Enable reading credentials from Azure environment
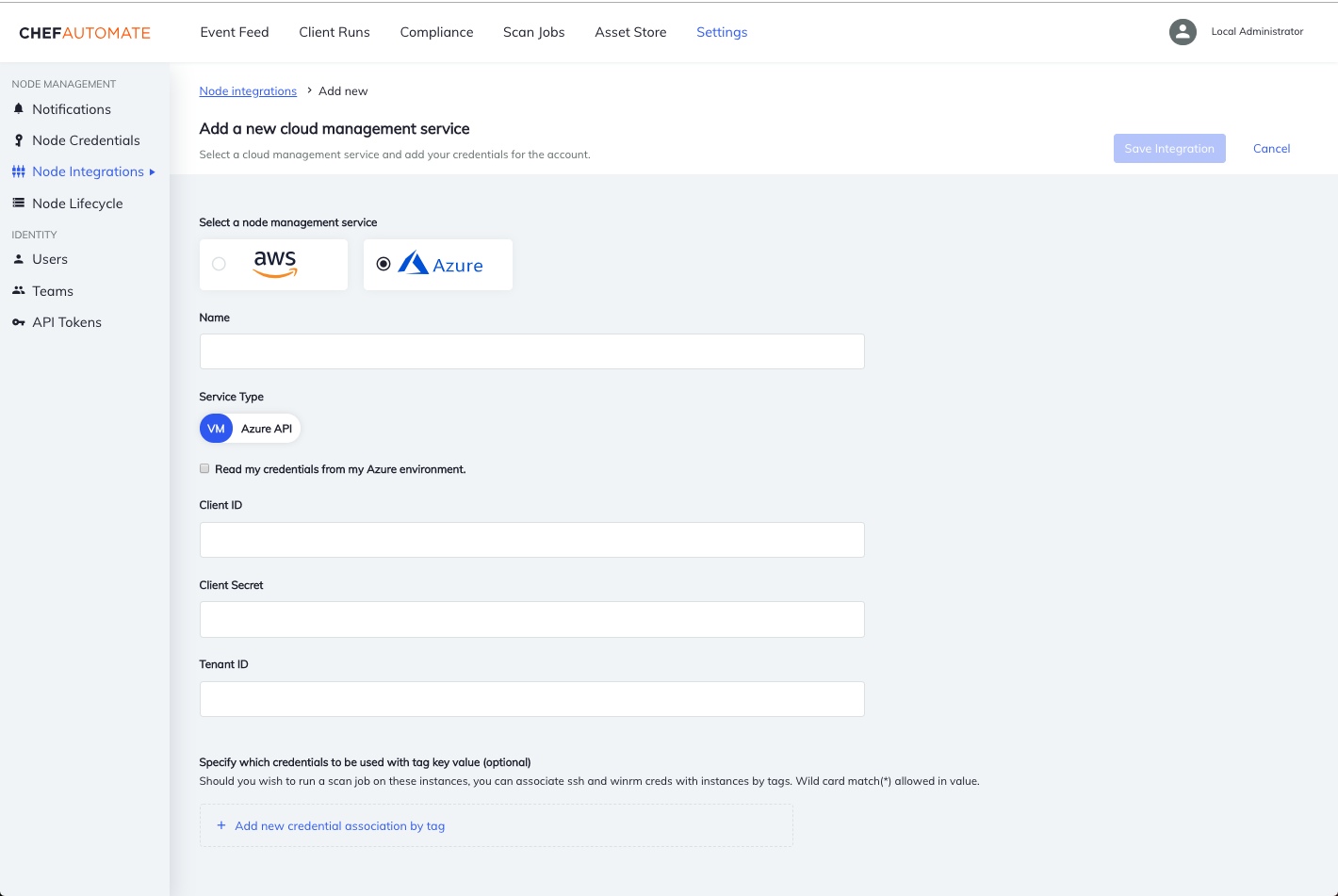This screenshot has width=1338, height=896. (204, 468)
